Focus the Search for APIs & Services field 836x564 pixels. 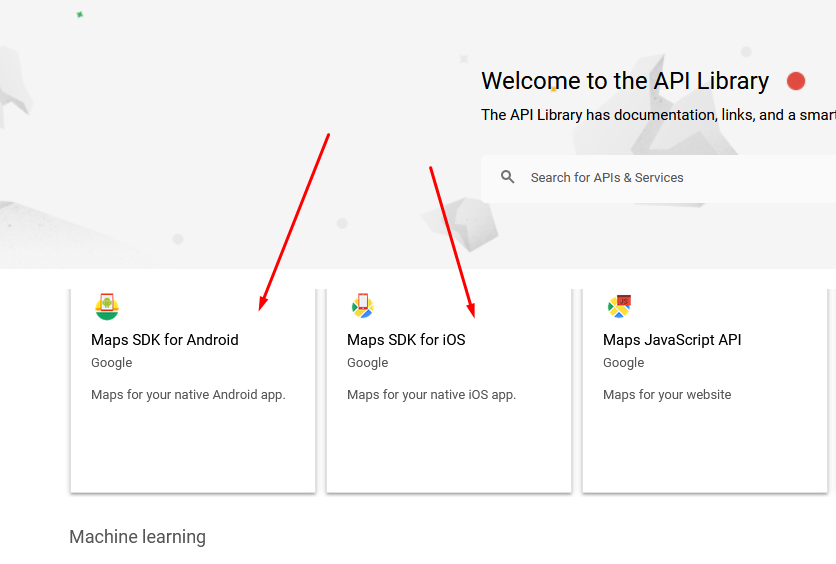coord(658,179)
